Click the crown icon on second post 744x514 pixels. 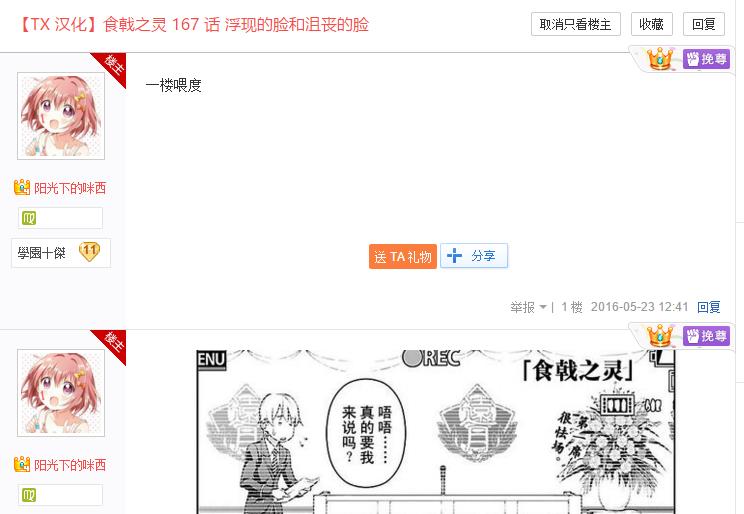point(660,336)
